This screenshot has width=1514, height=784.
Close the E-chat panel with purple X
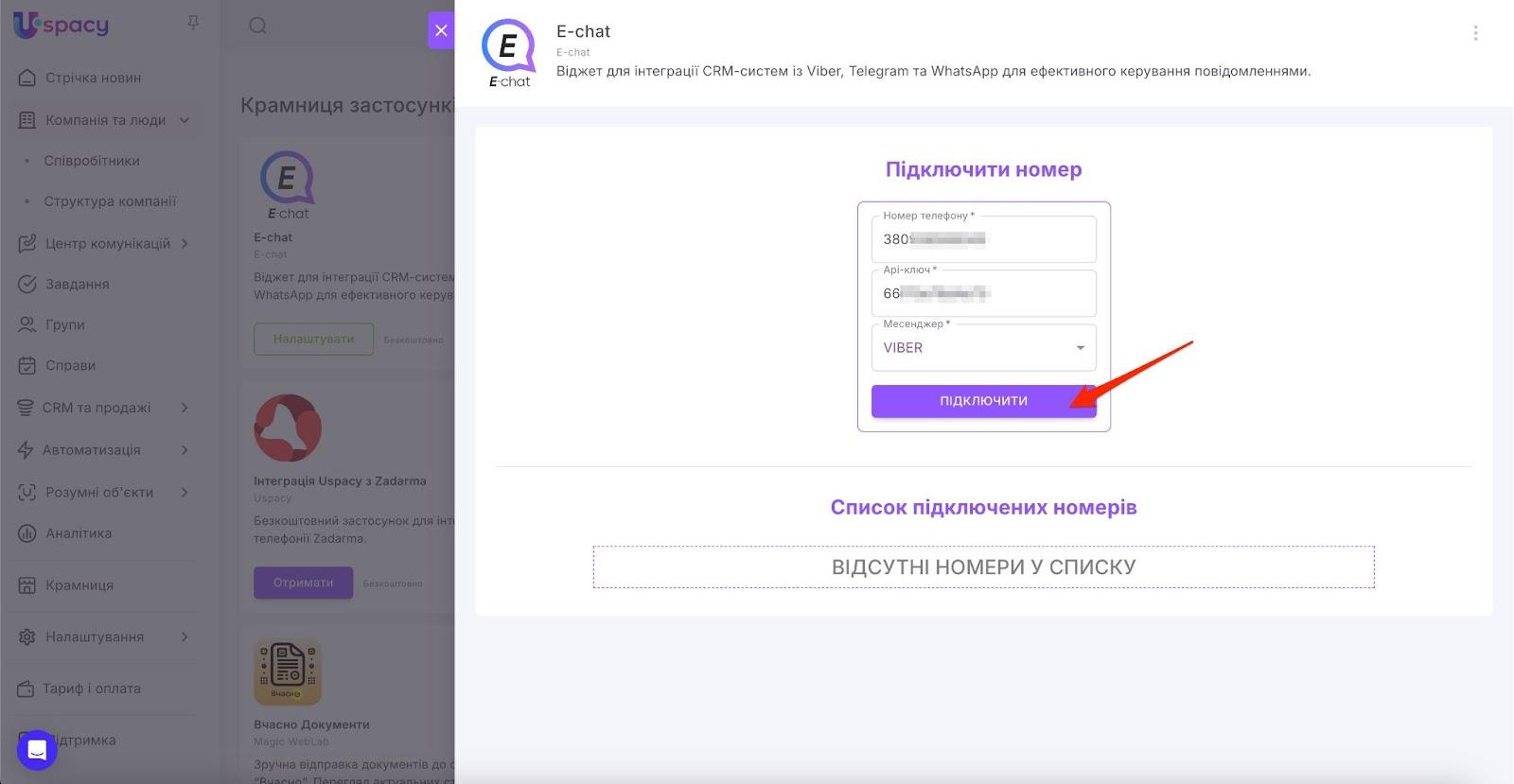[441, 30]
